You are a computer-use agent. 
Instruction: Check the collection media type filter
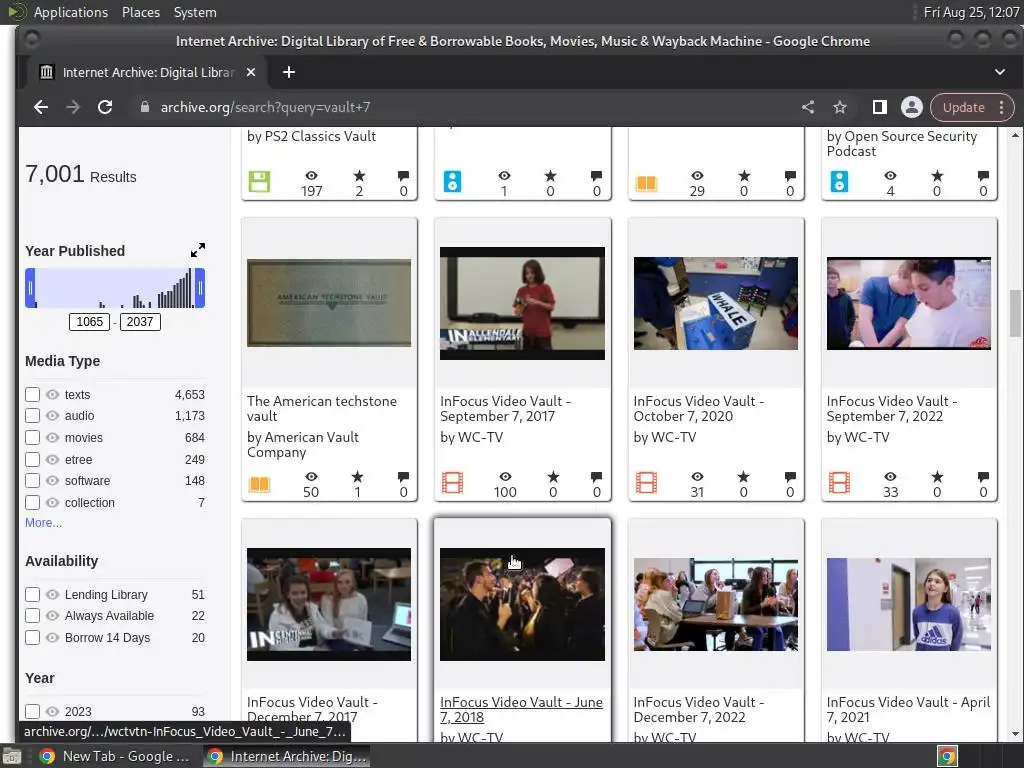[33, 503]
